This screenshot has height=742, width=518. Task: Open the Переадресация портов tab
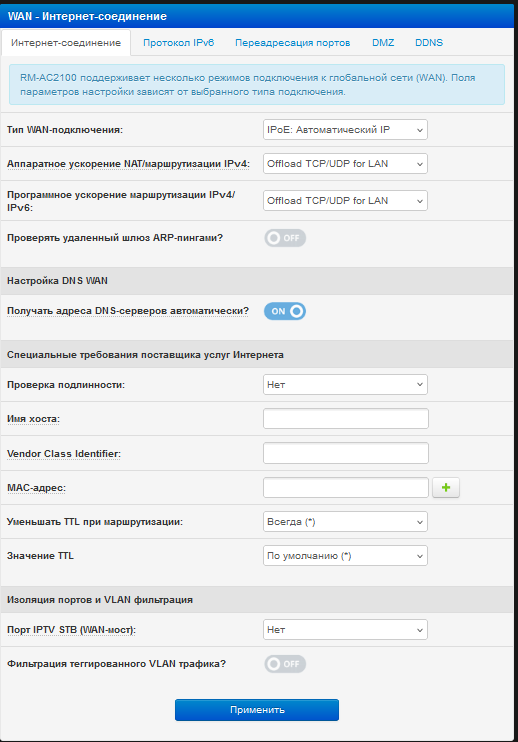tap(292, 43)
